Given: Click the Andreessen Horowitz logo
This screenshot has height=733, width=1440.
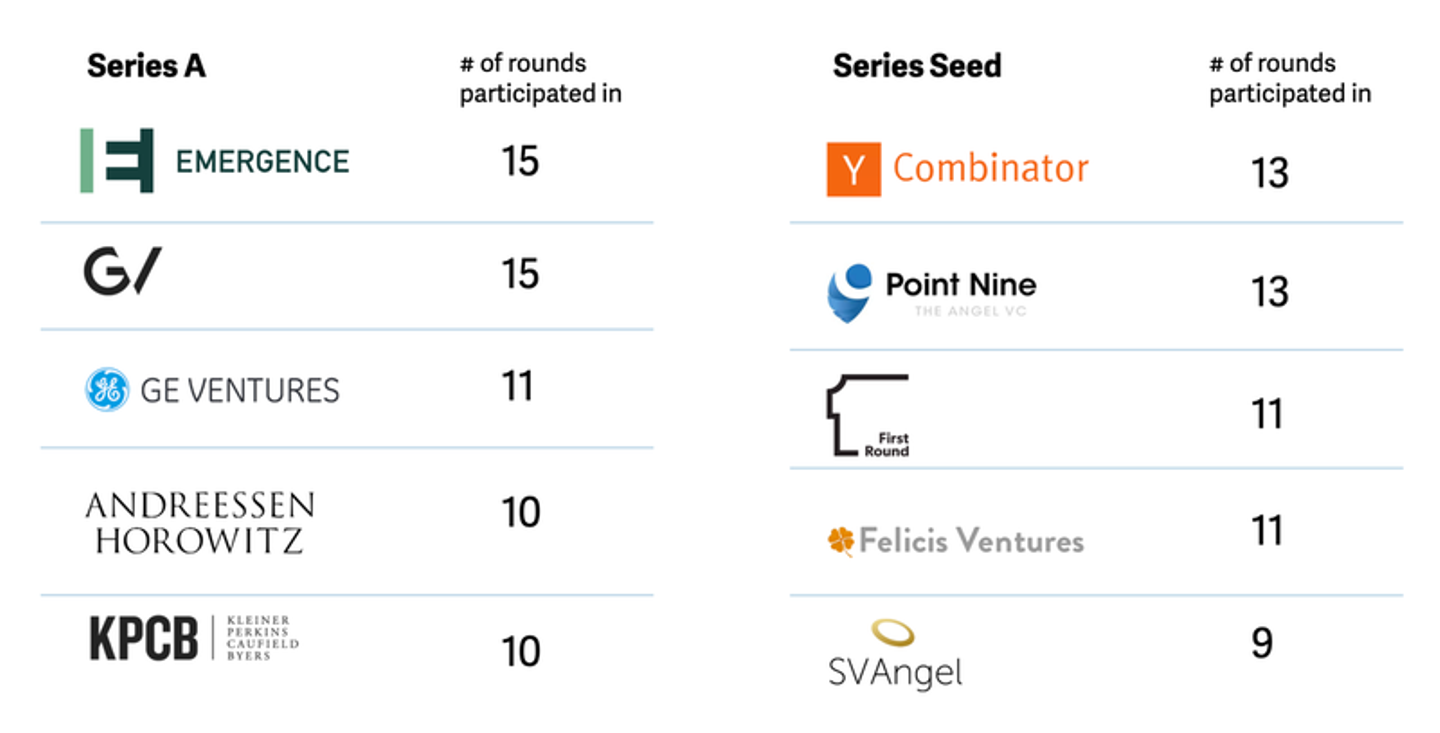Looking at the screenshot, I should click(200, 522).
